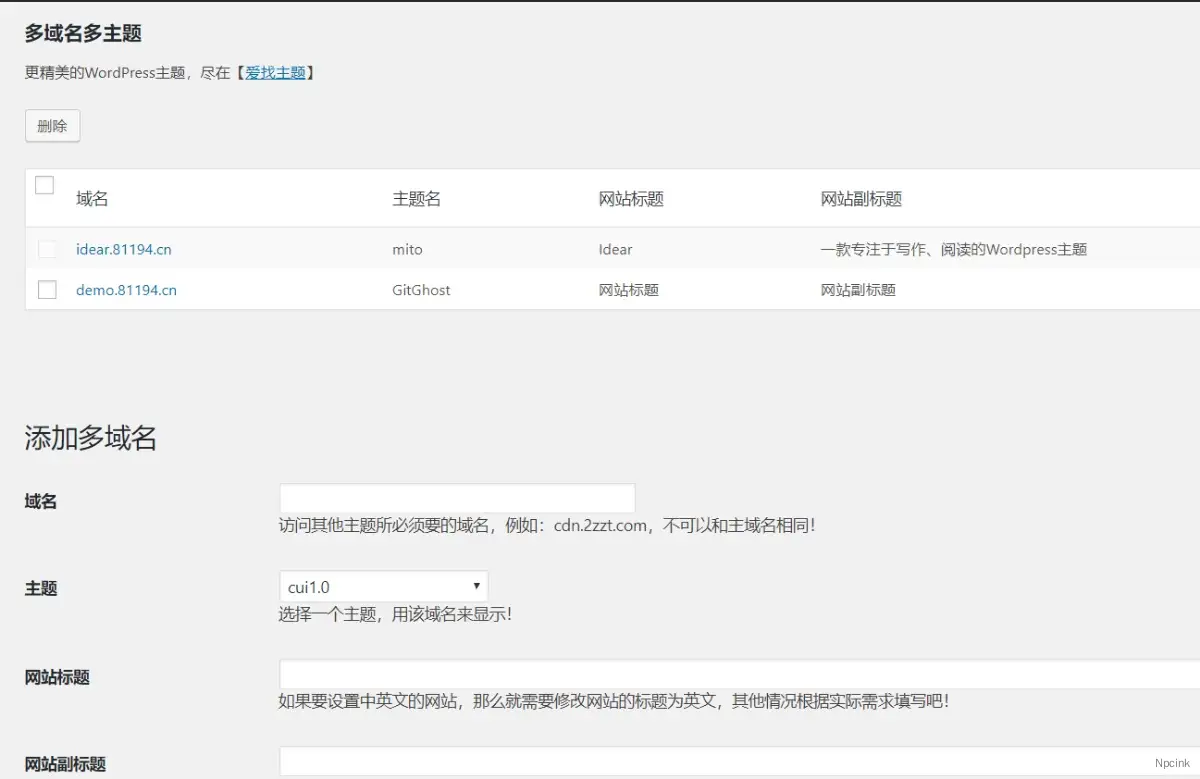Click the 主题 form label
Image resolution: width=1200 pixels, height=779 pixels.
[x=41, y=589]
